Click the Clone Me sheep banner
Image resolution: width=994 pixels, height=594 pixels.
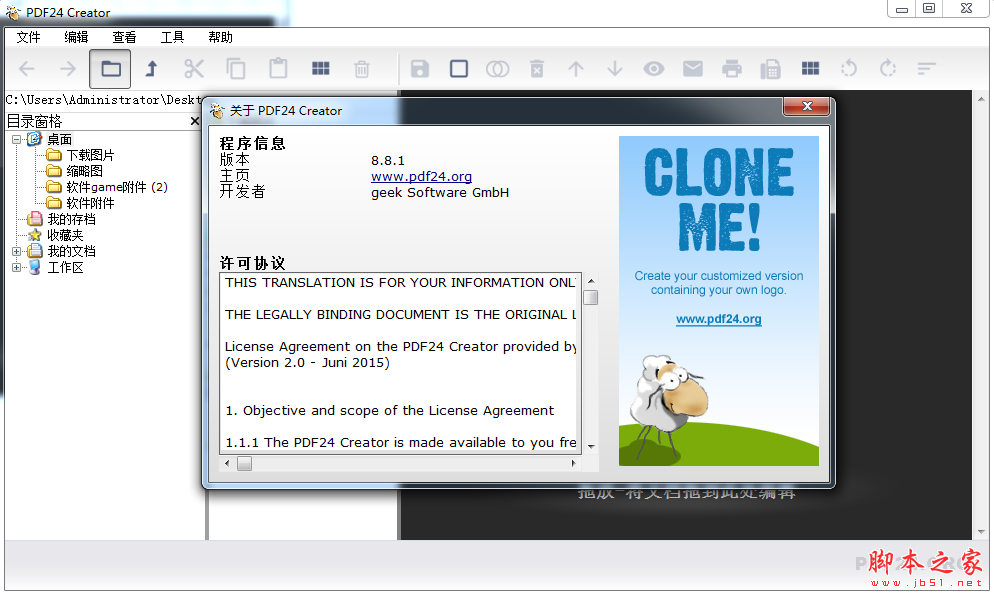point(719,301)
